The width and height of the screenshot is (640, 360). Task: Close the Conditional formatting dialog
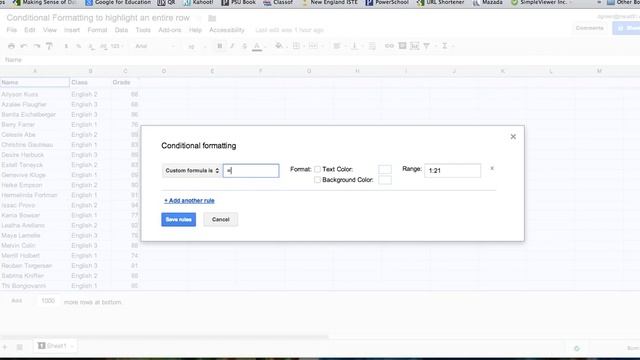click(x=513, y=137)
